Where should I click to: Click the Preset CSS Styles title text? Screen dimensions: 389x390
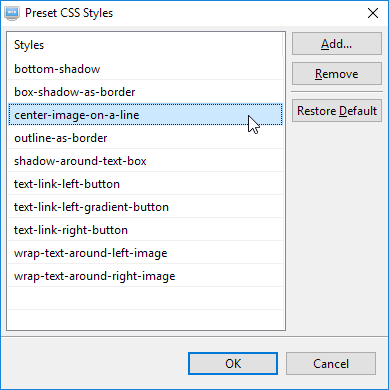[x=69, y=13]
